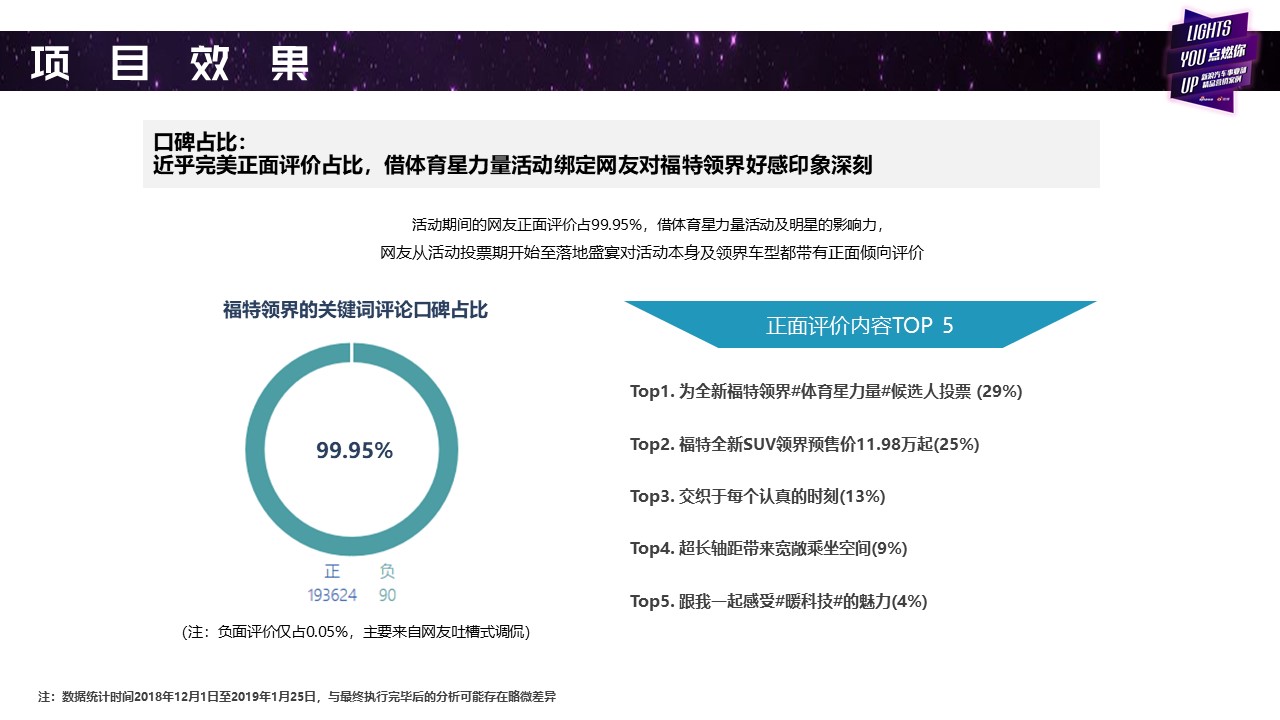Click the footer note about 数据统计时间
Viewport: 1280px width, 720px height.
coord(297,697)
